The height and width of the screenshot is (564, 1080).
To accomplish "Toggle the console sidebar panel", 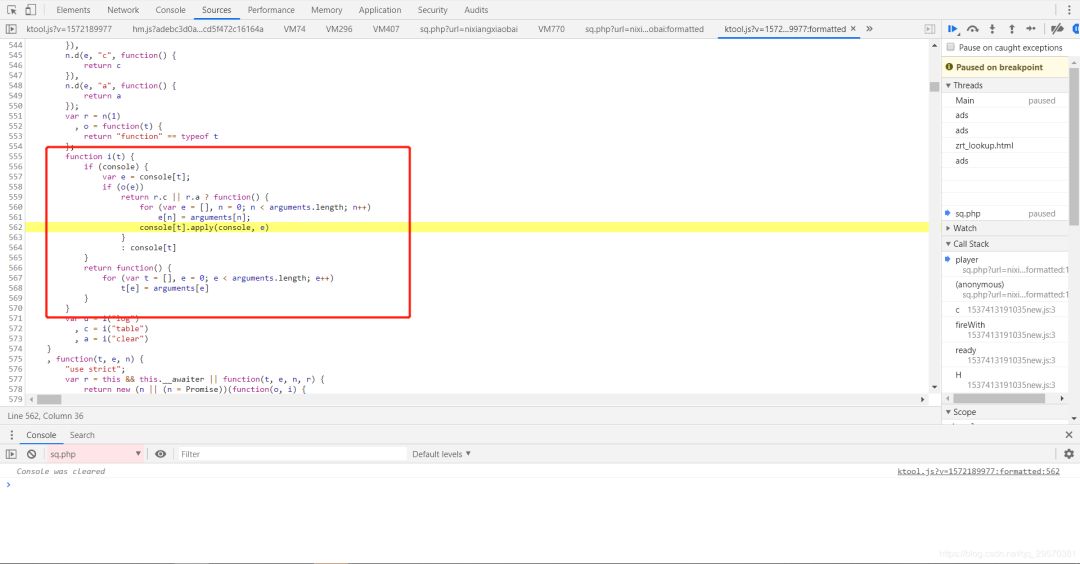I will pos(12,454).
